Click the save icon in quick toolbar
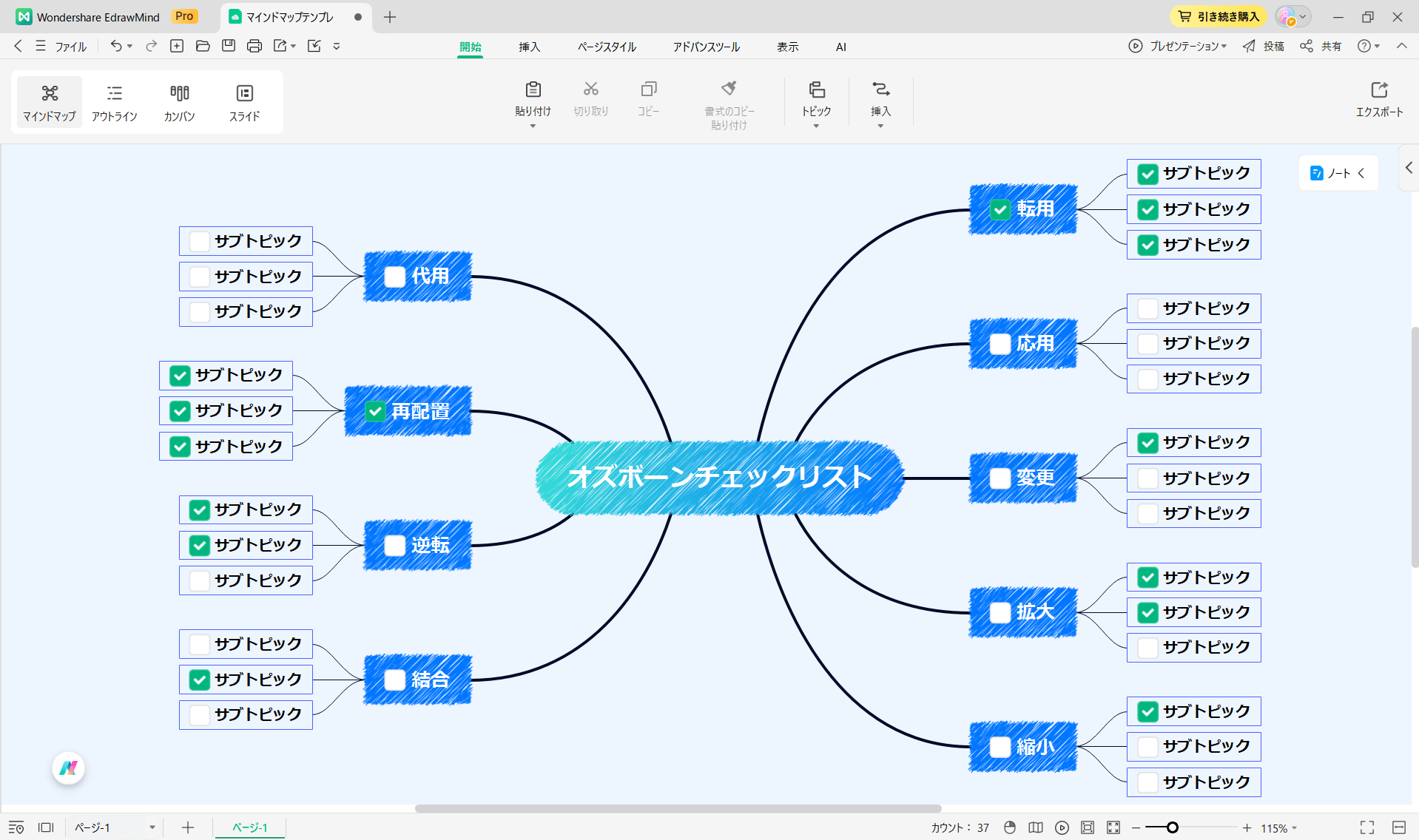Image resolution: width=1419 pixels, height=840 pixels. [x=229, y=46]
